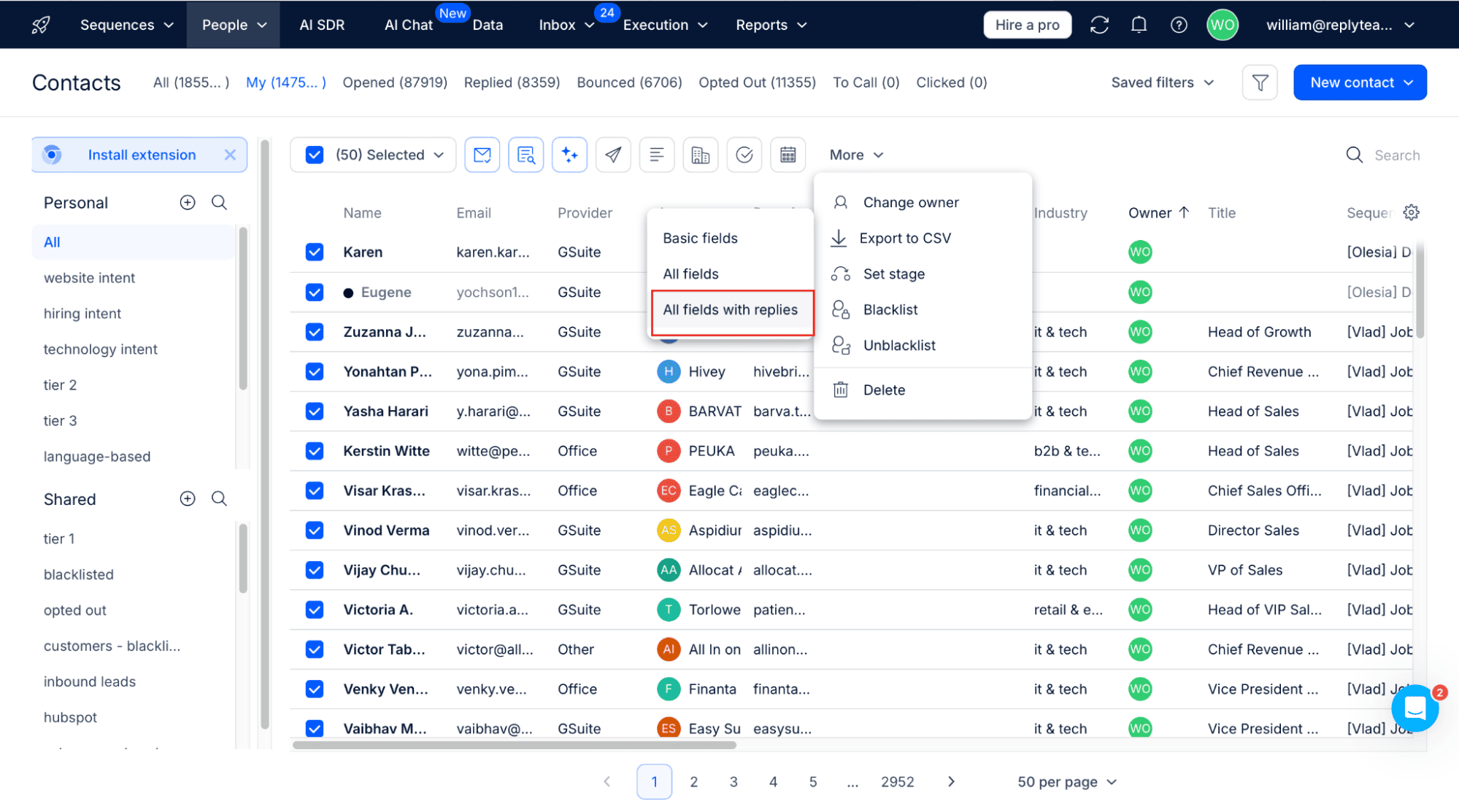Add a new Shared list with plus icon
The height and width of the screenshot is (812, 1459).
(x=188, y=498)
